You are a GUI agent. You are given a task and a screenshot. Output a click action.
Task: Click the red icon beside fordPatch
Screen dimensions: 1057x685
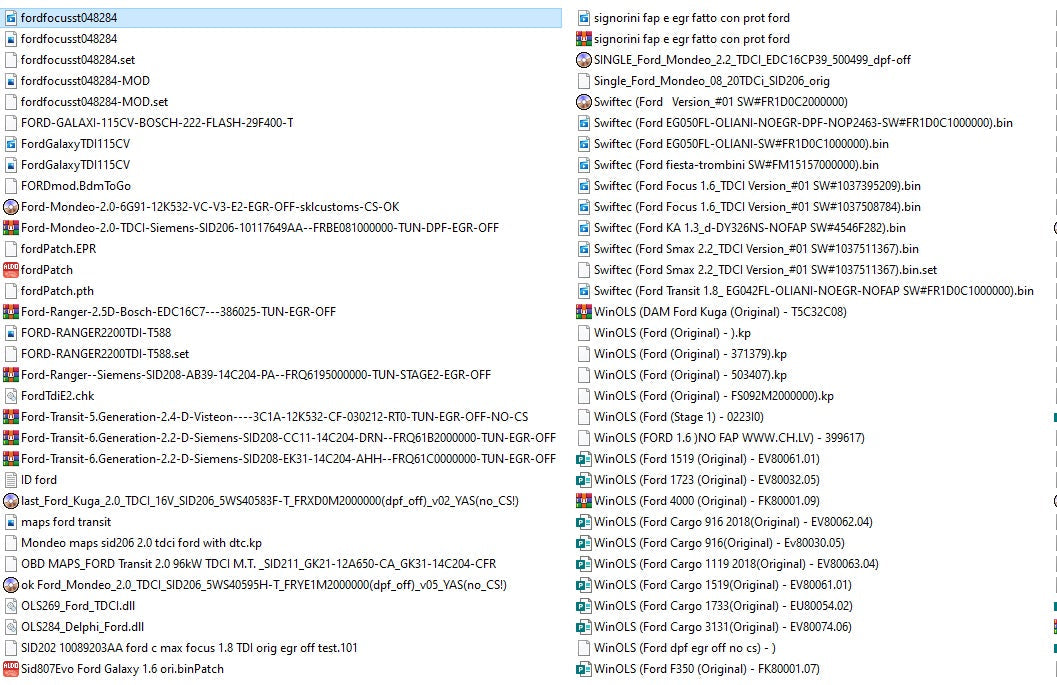coord(11,270)
